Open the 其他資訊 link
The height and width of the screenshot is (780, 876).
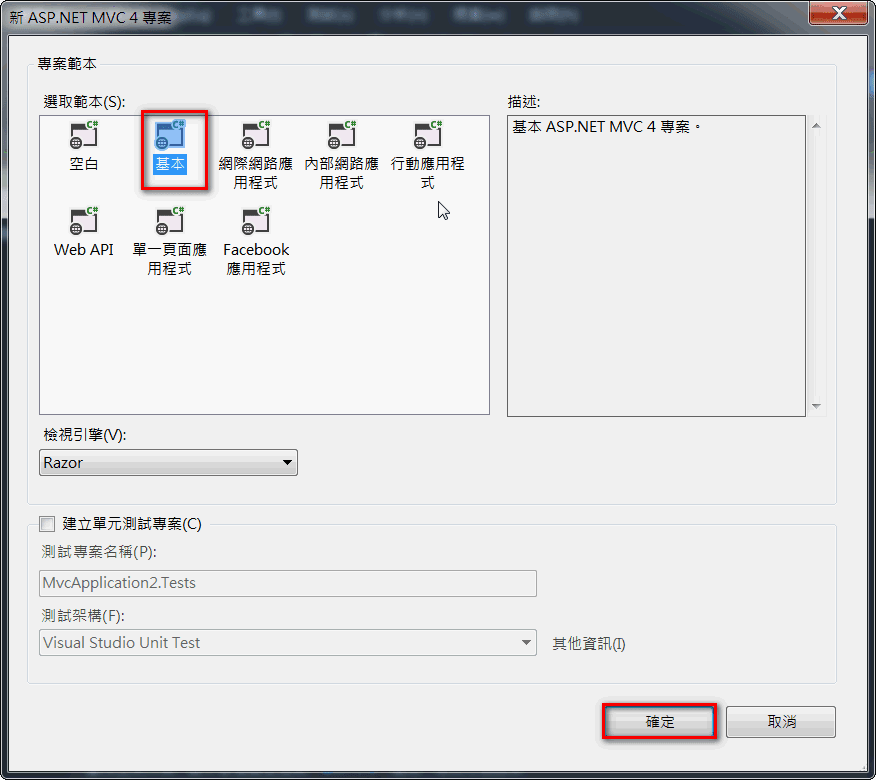point(589,644)
